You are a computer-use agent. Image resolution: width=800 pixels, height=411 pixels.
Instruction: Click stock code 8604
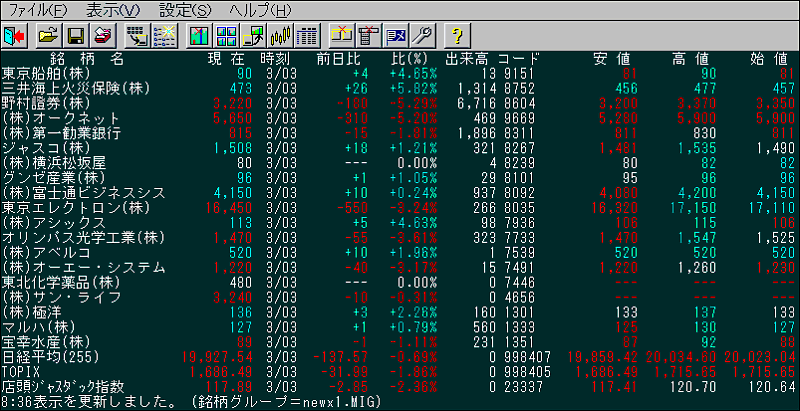click(x=519, y=103)
